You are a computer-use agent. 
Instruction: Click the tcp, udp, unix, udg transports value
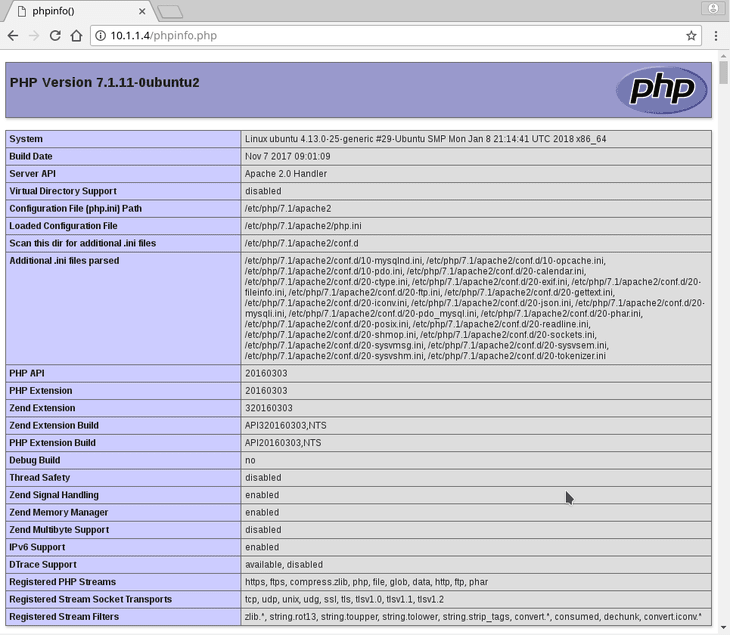[x=345, y=599]
